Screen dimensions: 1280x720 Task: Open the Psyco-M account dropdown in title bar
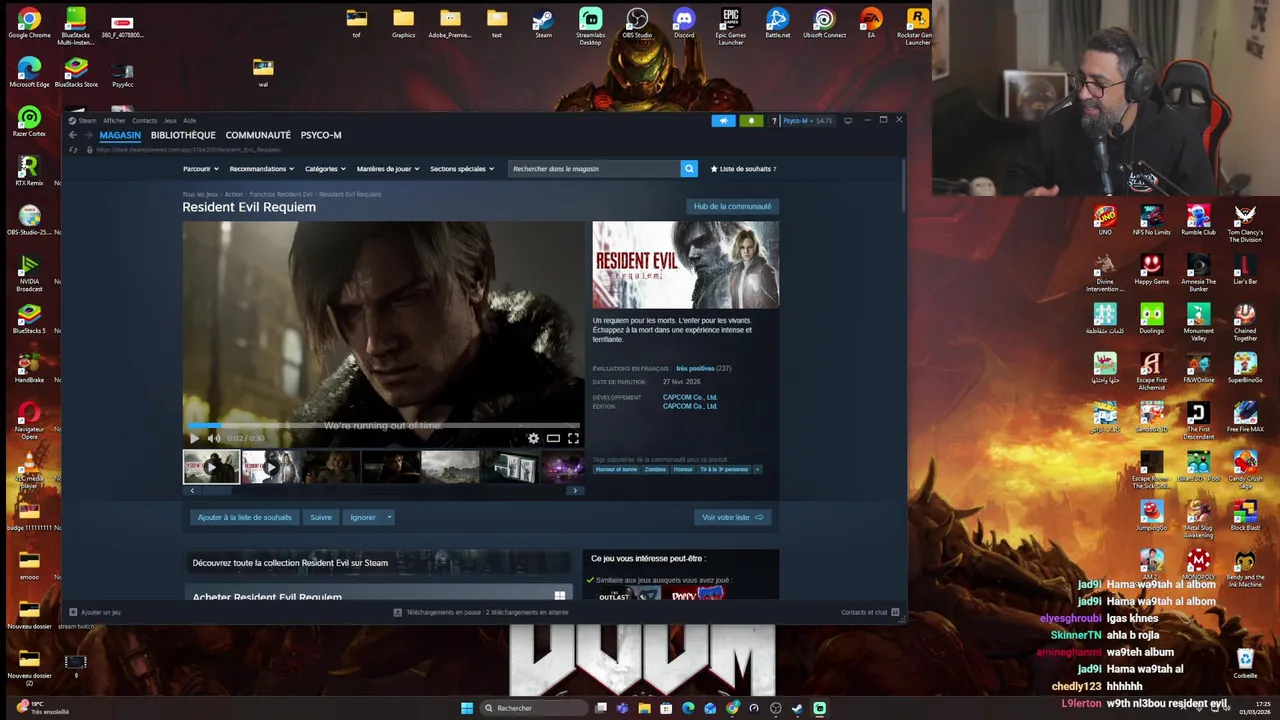808,121
